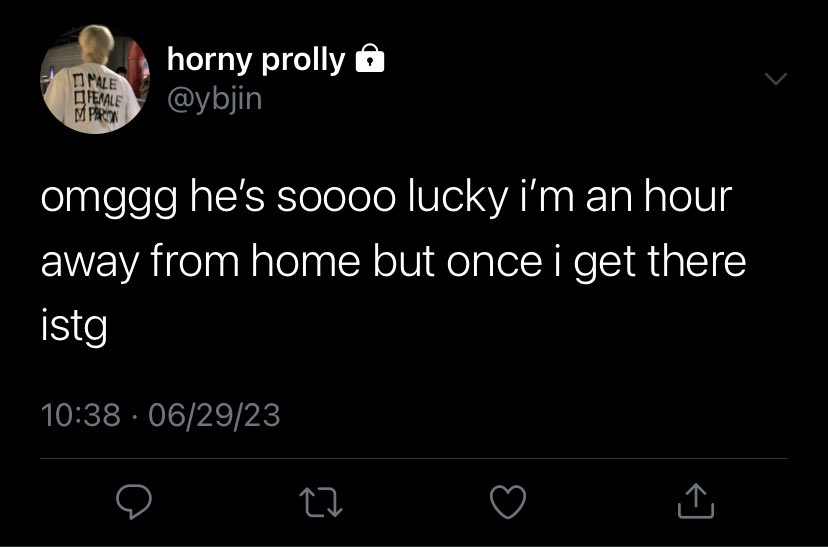
Task: Open the share arrow icon
Action: tap(696, 501)
